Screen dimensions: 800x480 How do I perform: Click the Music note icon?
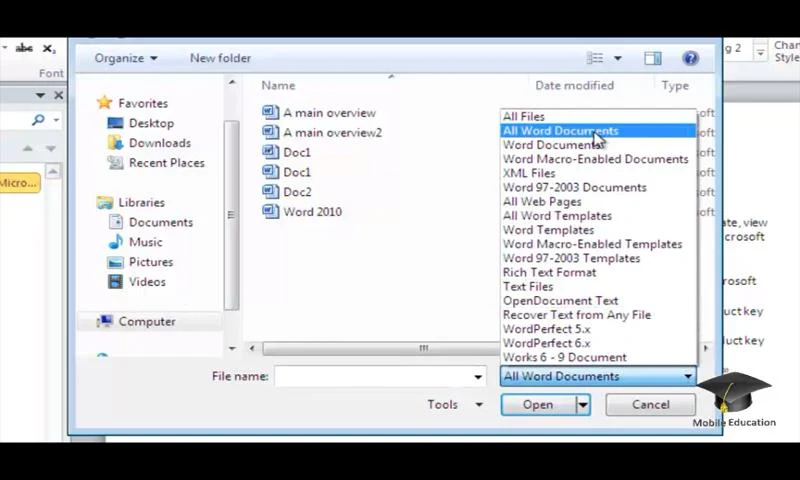[x=116, y=242]
